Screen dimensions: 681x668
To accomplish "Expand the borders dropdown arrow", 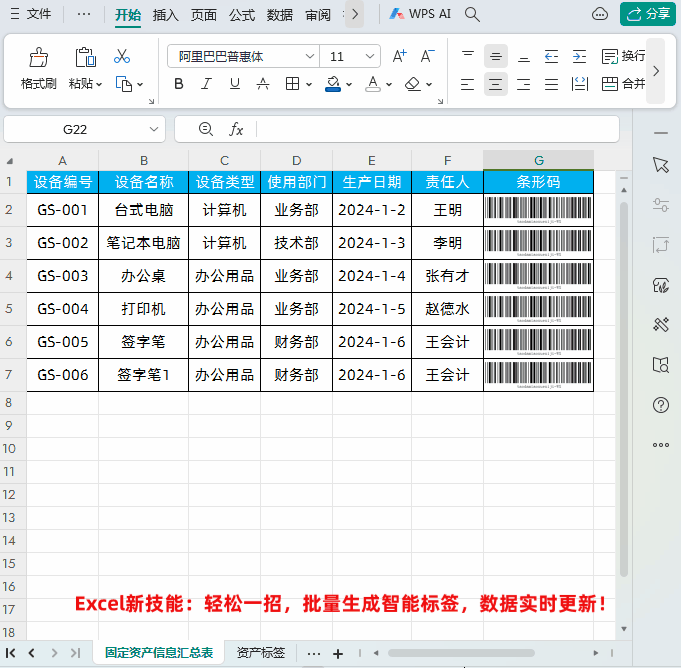I will point(309,84).
